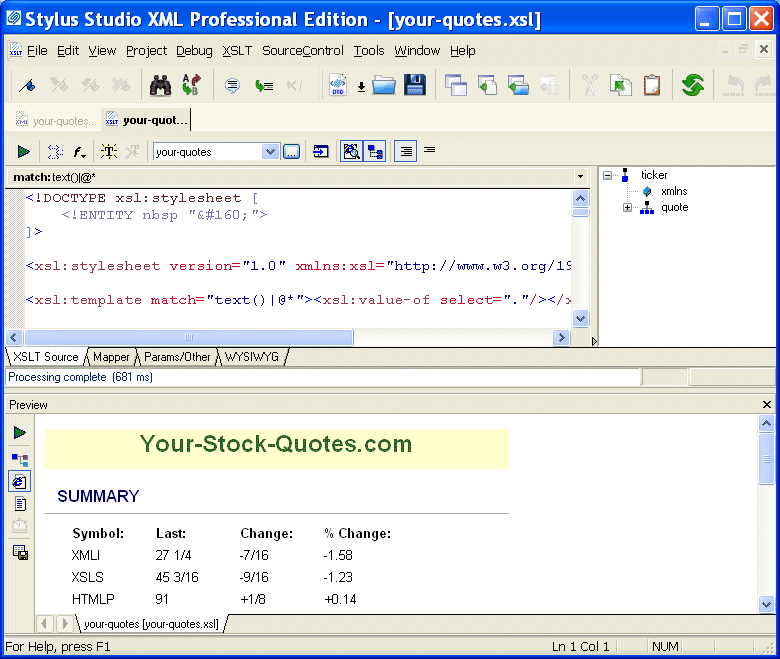Toggle the Preview web browser view button
The image size is (780, 659).
pyautogui.click(x=20, y=481)
